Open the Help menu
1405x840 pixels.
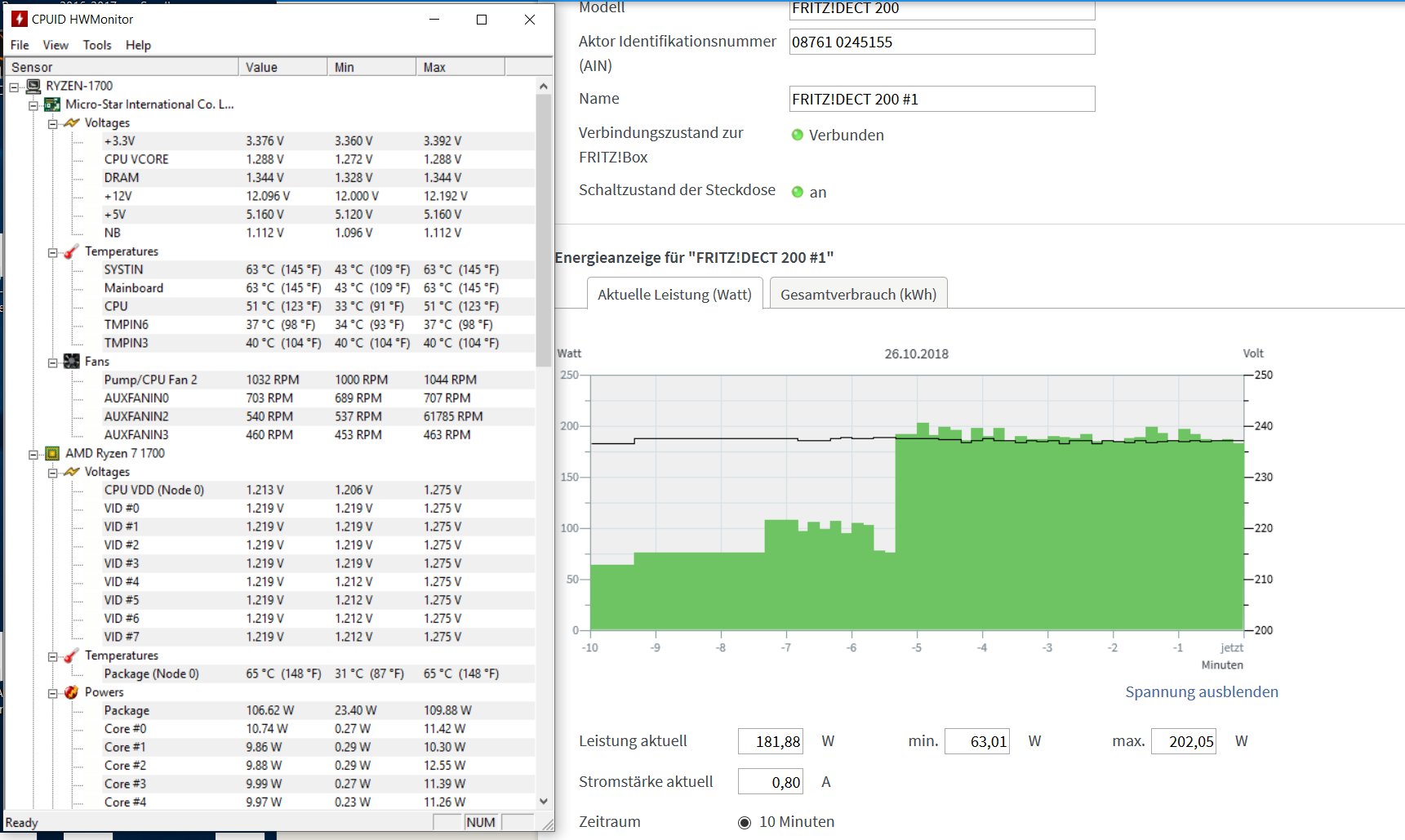[x=138, y=45]
